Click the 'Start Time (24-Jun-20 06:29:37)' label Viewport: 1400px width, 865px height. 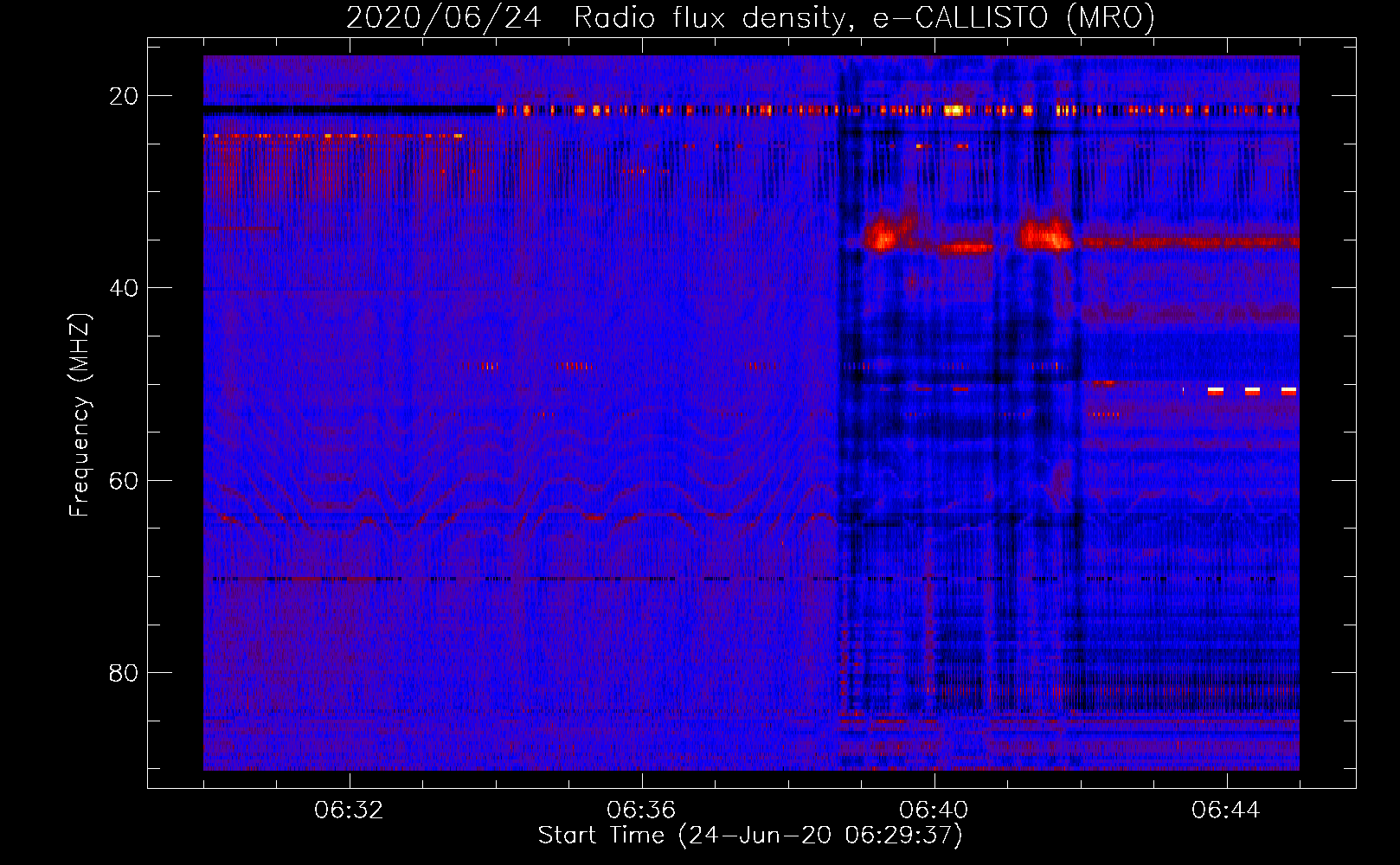pyautogui.click(x=750, y=836)
